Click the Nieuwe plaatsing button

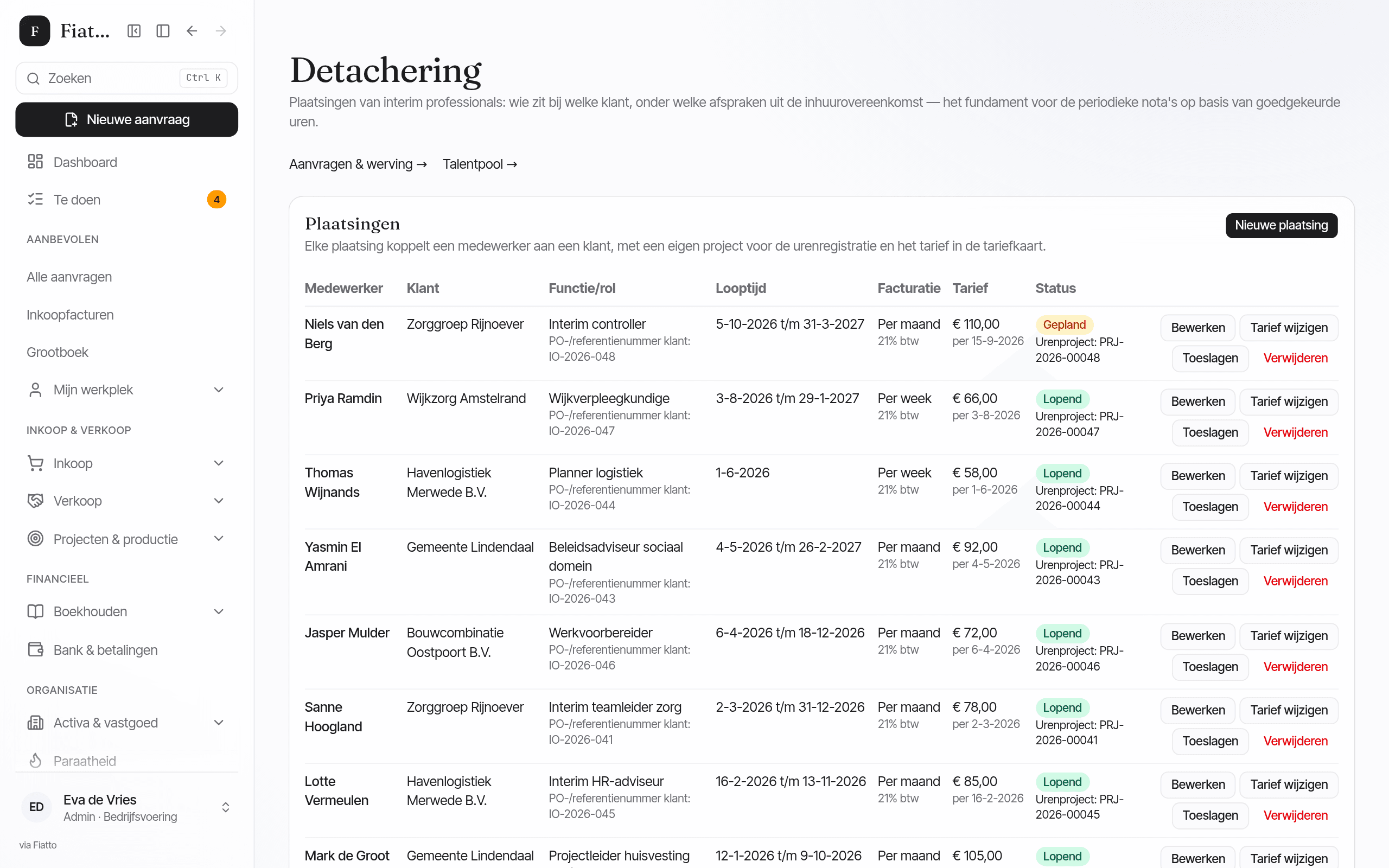(x=1281, y=225)
